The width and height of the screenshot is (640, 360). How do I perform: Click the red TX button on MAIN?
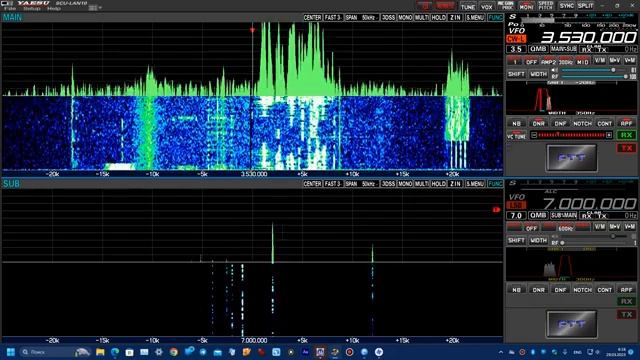pyautogui.click(x=626, y=149)
